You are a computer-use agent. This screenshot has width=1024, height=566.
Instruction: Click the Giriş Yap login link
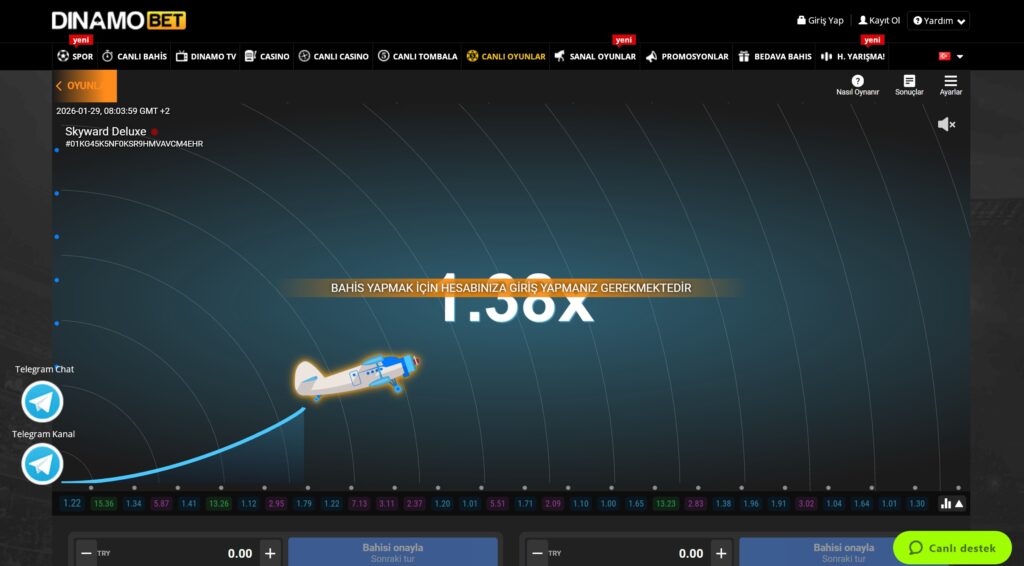[820, 20]
